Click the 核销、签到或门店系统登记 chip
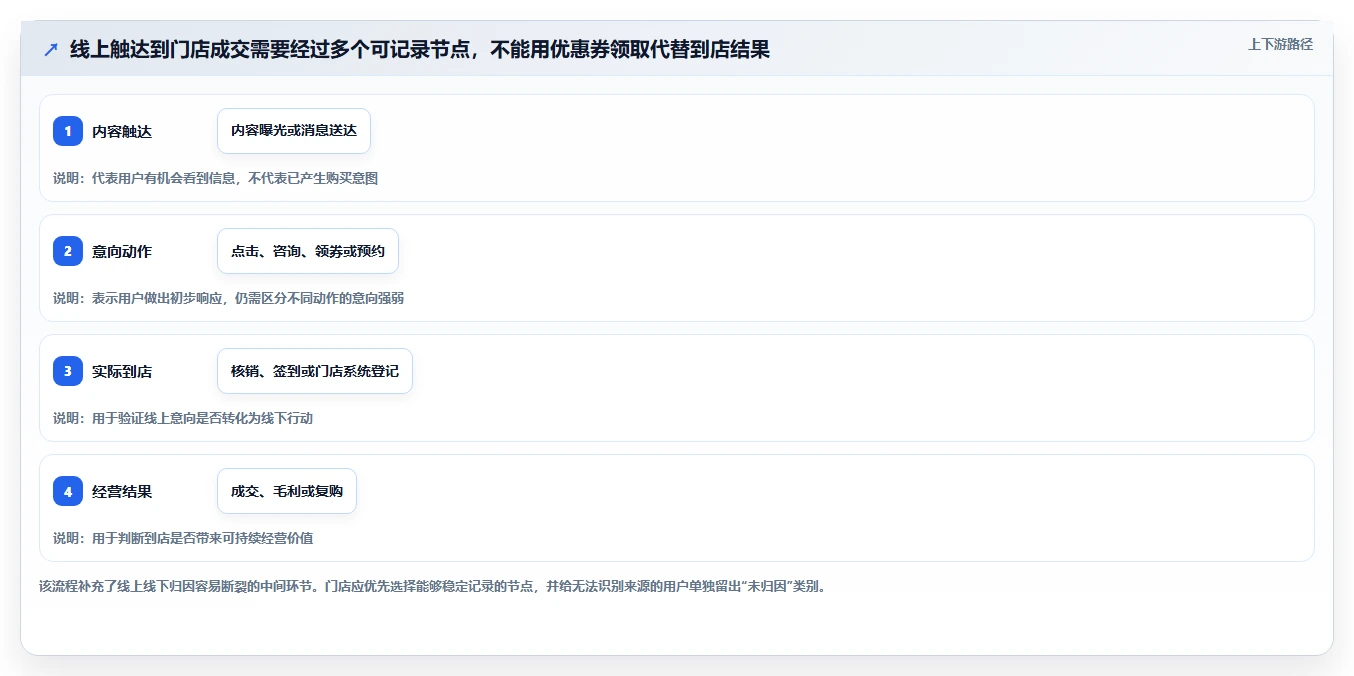This screenshot has width=1354, height=676. pyautogui.click(x=315, y=371)
